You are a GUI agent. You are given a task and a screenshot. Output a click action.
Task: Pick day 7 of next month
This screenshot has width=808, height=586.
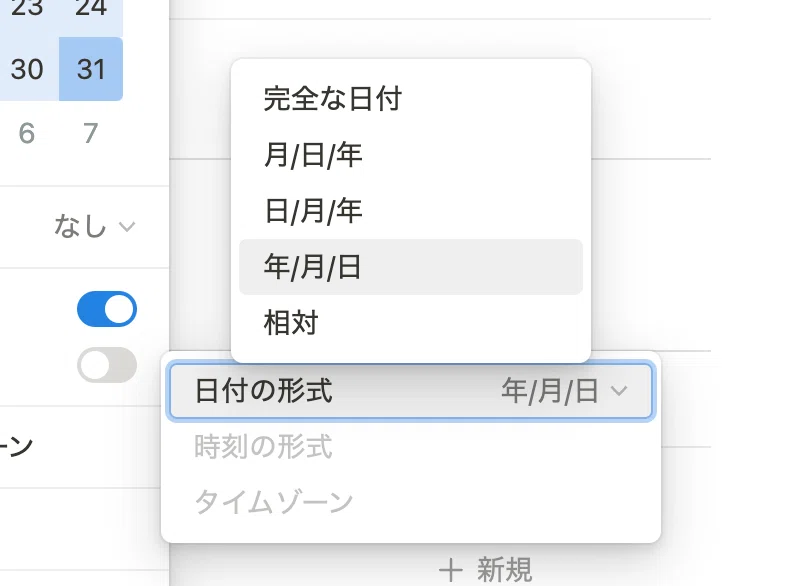point(91,133)
